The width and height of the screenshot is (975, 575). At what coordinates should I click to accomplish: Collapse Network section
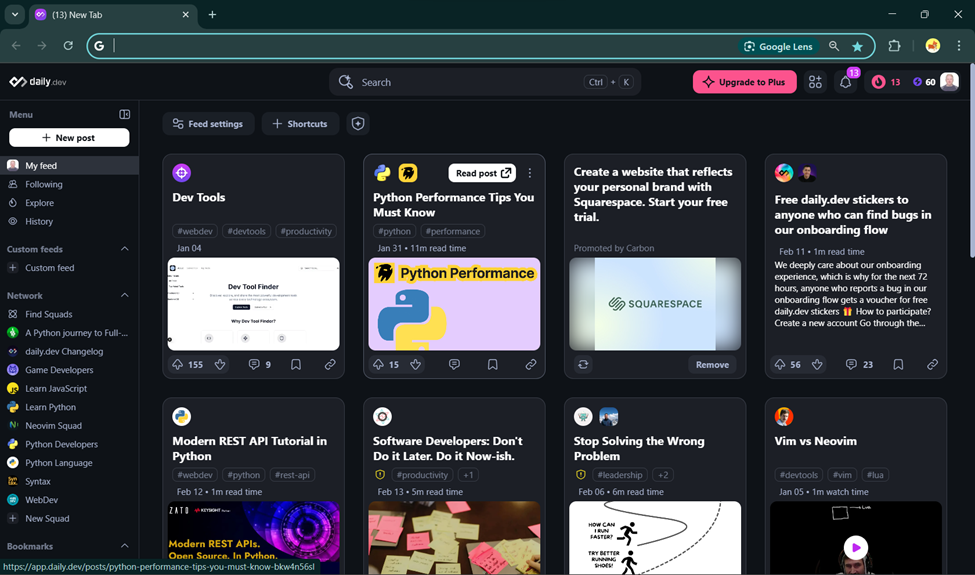(124, 295)
